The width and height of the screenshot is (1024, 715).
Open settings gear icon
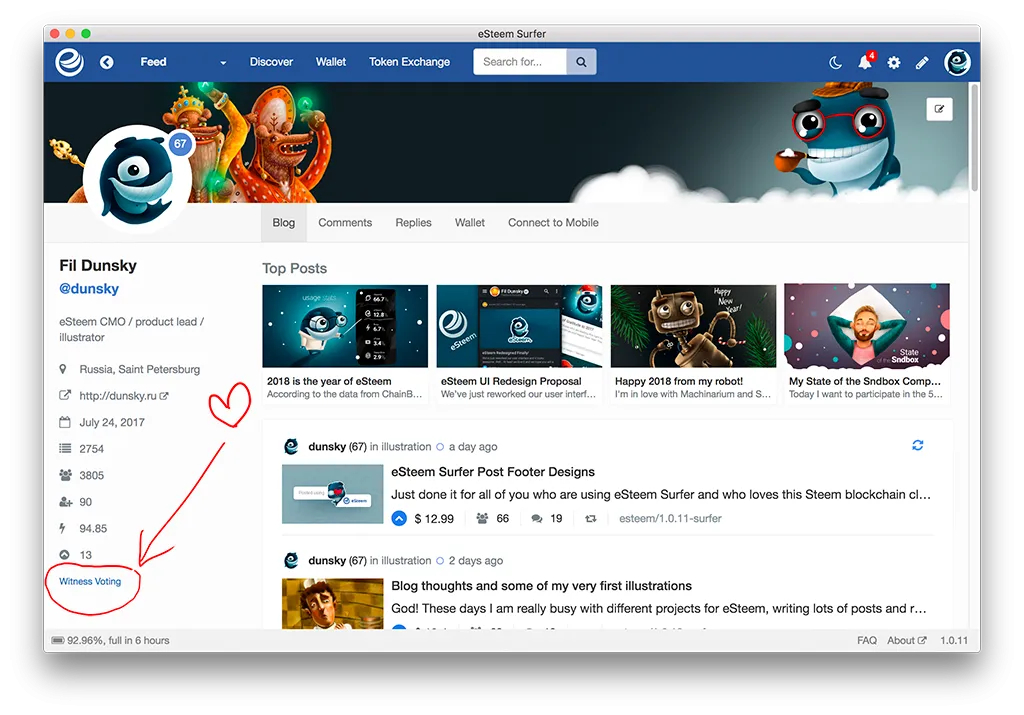[x=893, y=63]
